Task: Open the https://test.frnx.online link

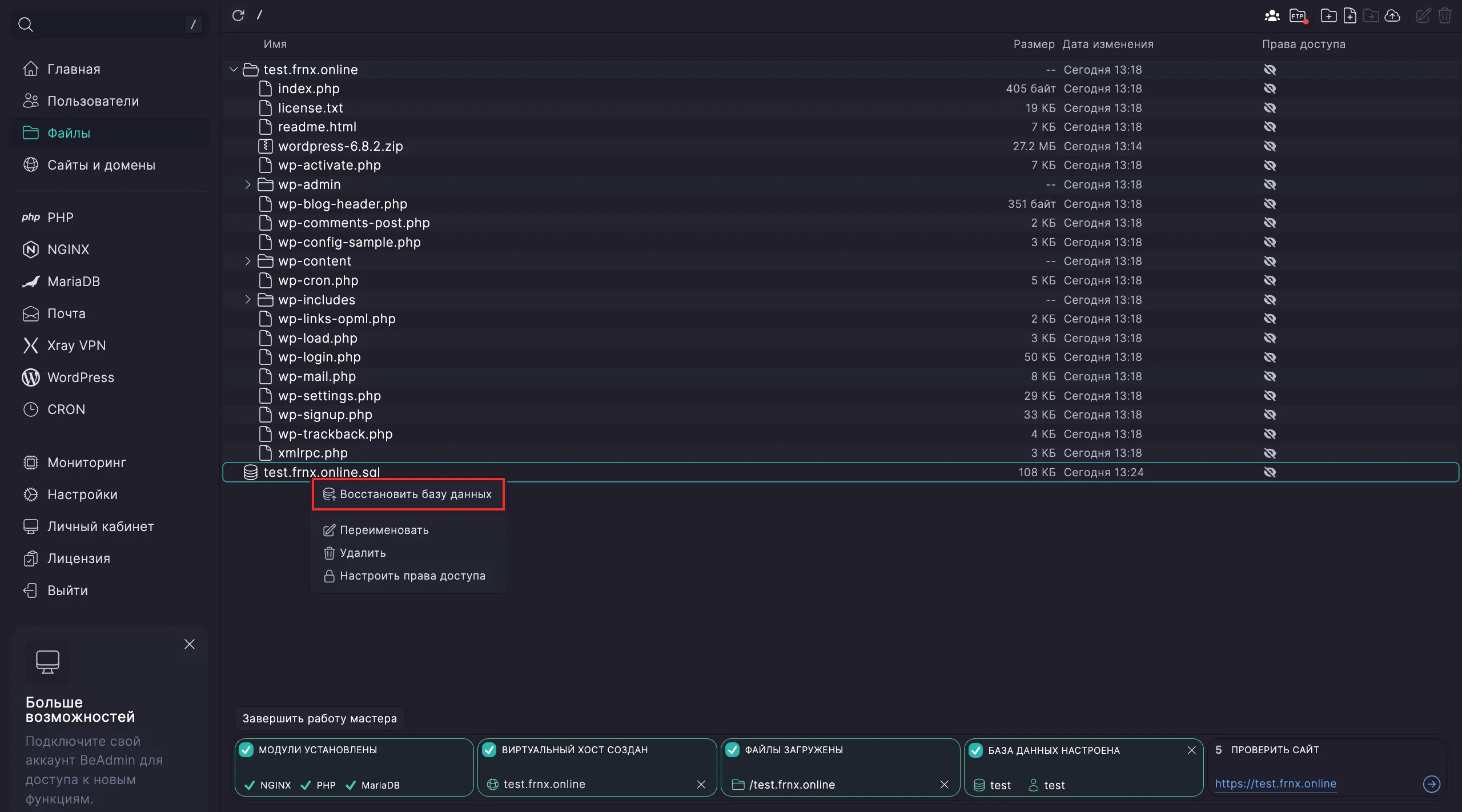Action: (1276, 783)
